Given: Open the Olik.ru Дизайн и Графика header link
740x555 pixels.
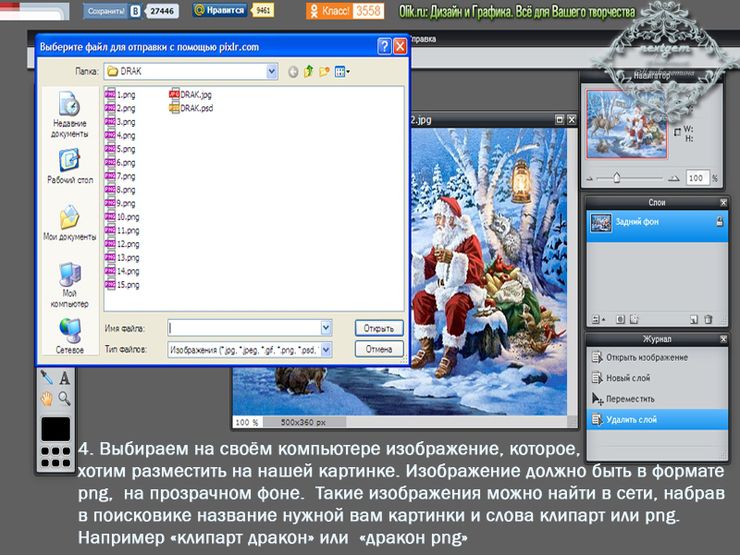Looking at the screenshot, I should [517, 11].
